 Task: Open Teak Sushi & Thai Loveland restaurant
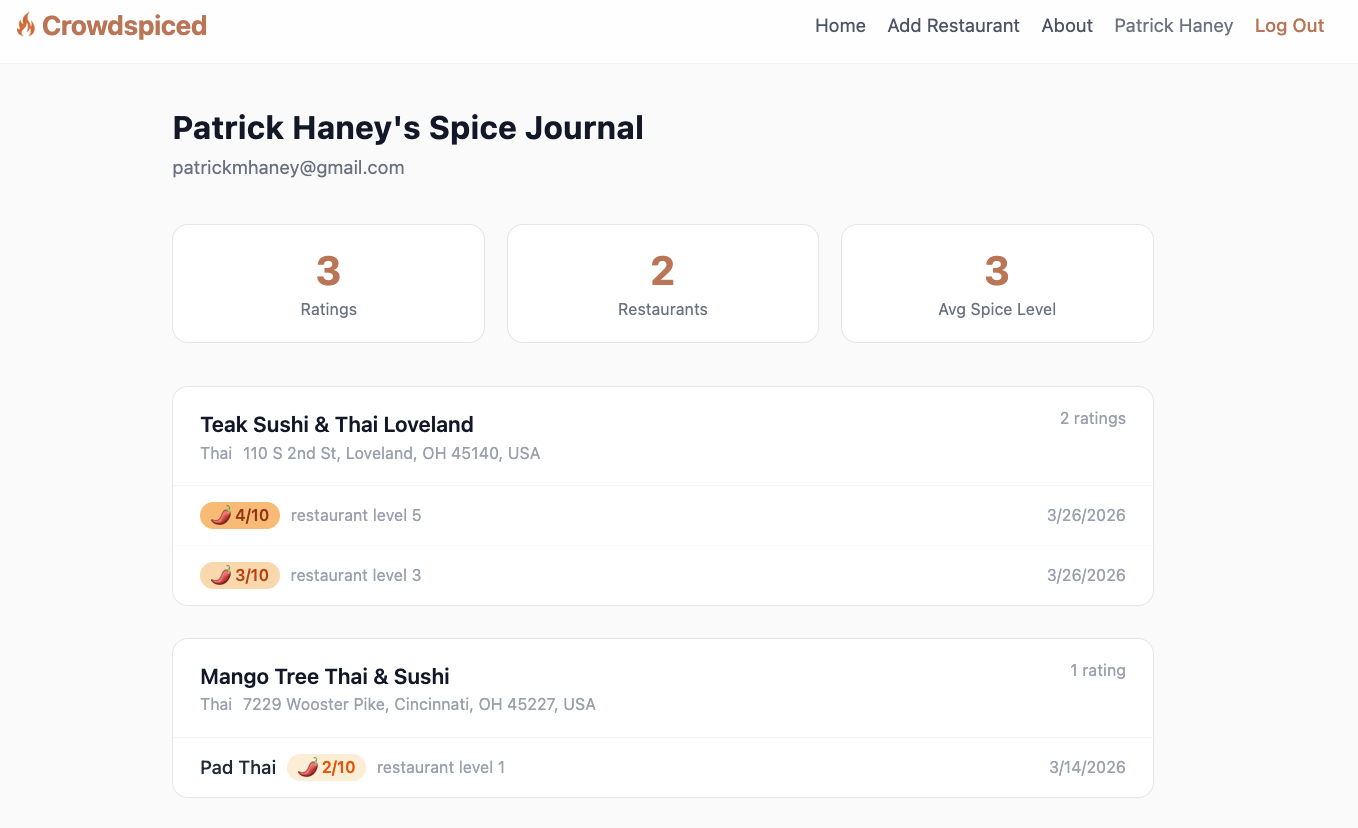[x=337, y=424]
